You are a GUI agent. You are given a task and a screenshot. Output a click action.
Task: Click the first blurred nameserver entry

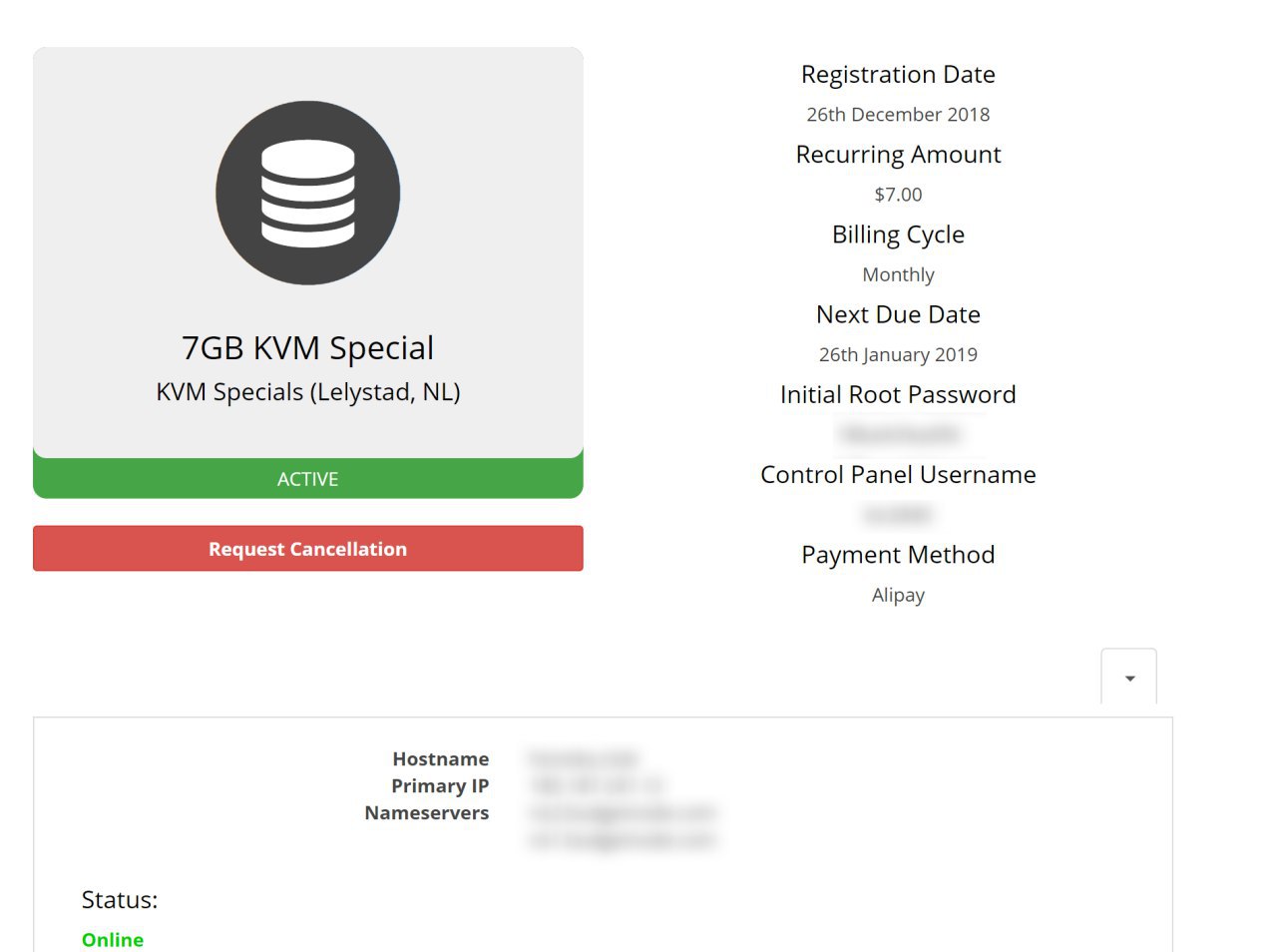click(x=623, y=813)
